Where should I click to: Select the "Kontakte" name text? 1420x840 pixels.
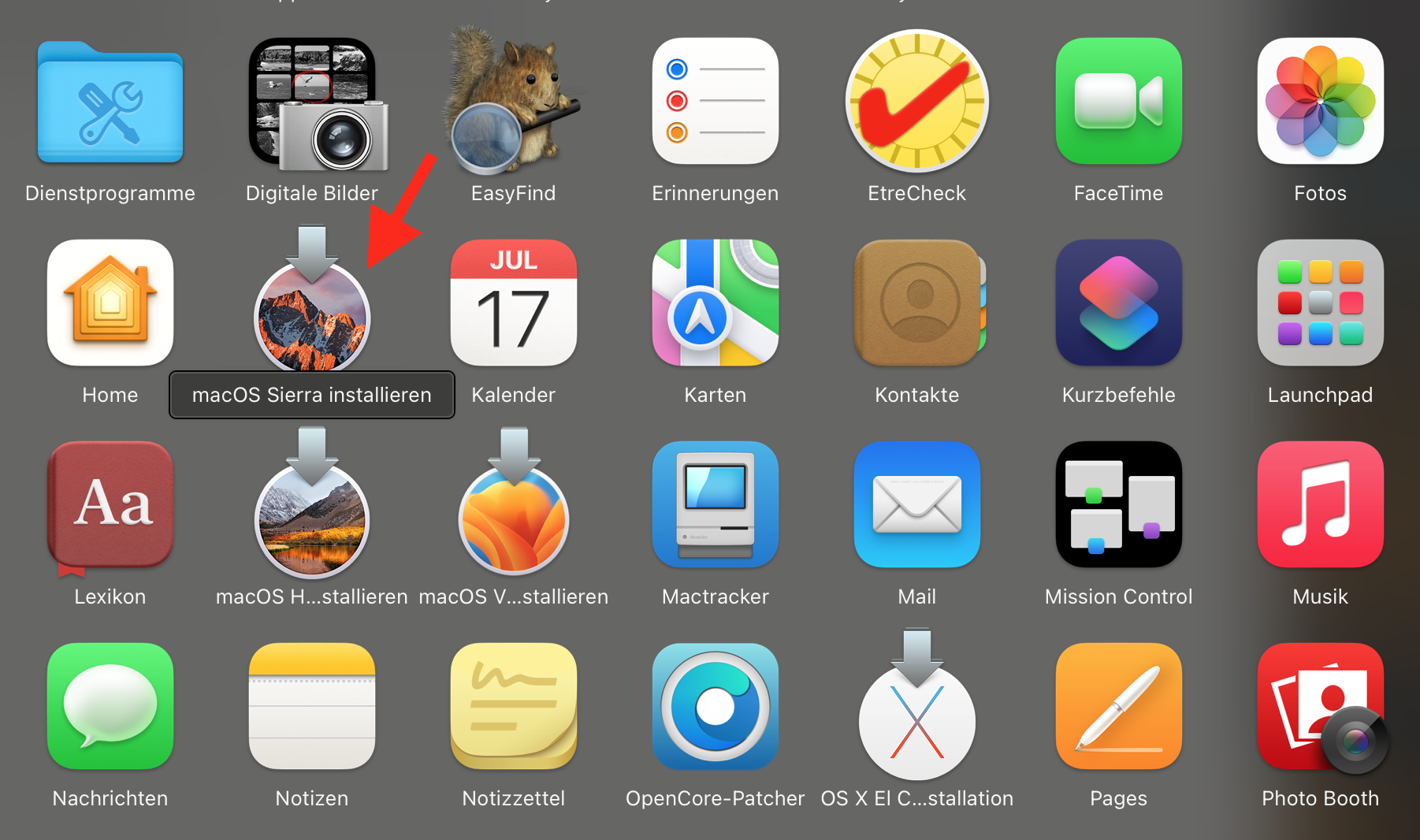(x=917, y=395)
